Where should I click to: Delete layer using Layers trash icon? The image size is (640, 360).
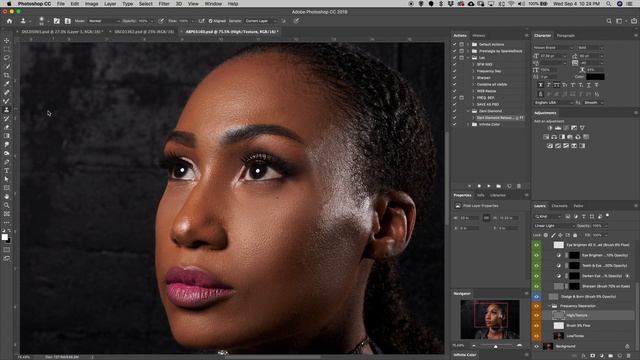point(629,356)
